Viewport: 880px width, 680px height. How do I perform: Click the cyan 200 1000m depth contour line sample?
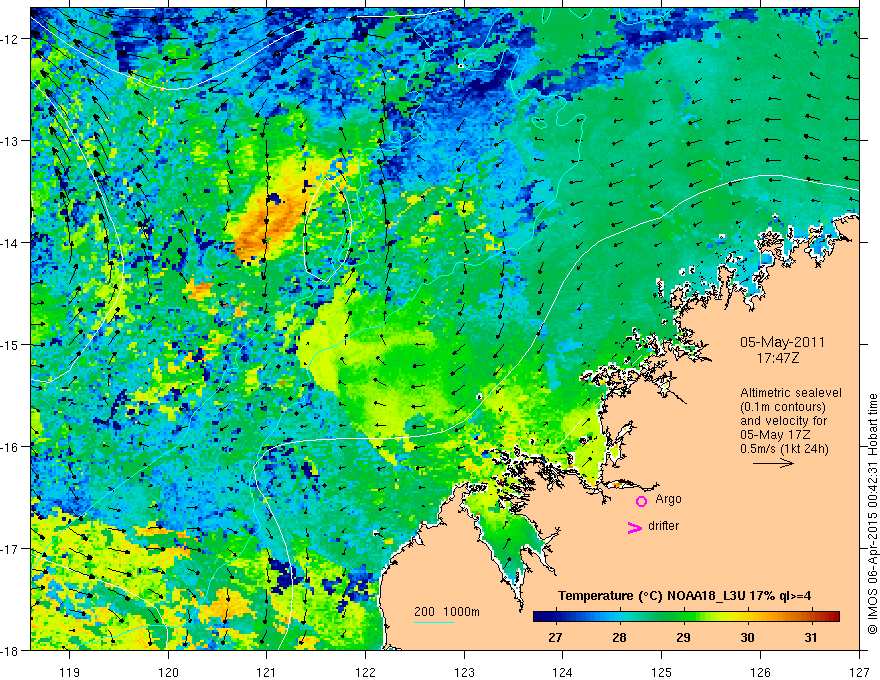point(434,622)
